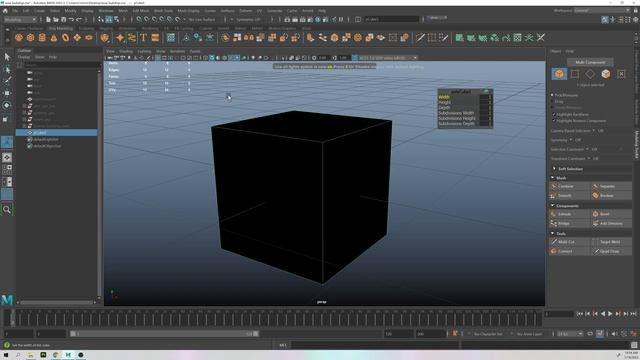Screen dimensions: 640x360
Task: Choose UV selection mode in Modeling Toolkit
Action: [621, 74]
